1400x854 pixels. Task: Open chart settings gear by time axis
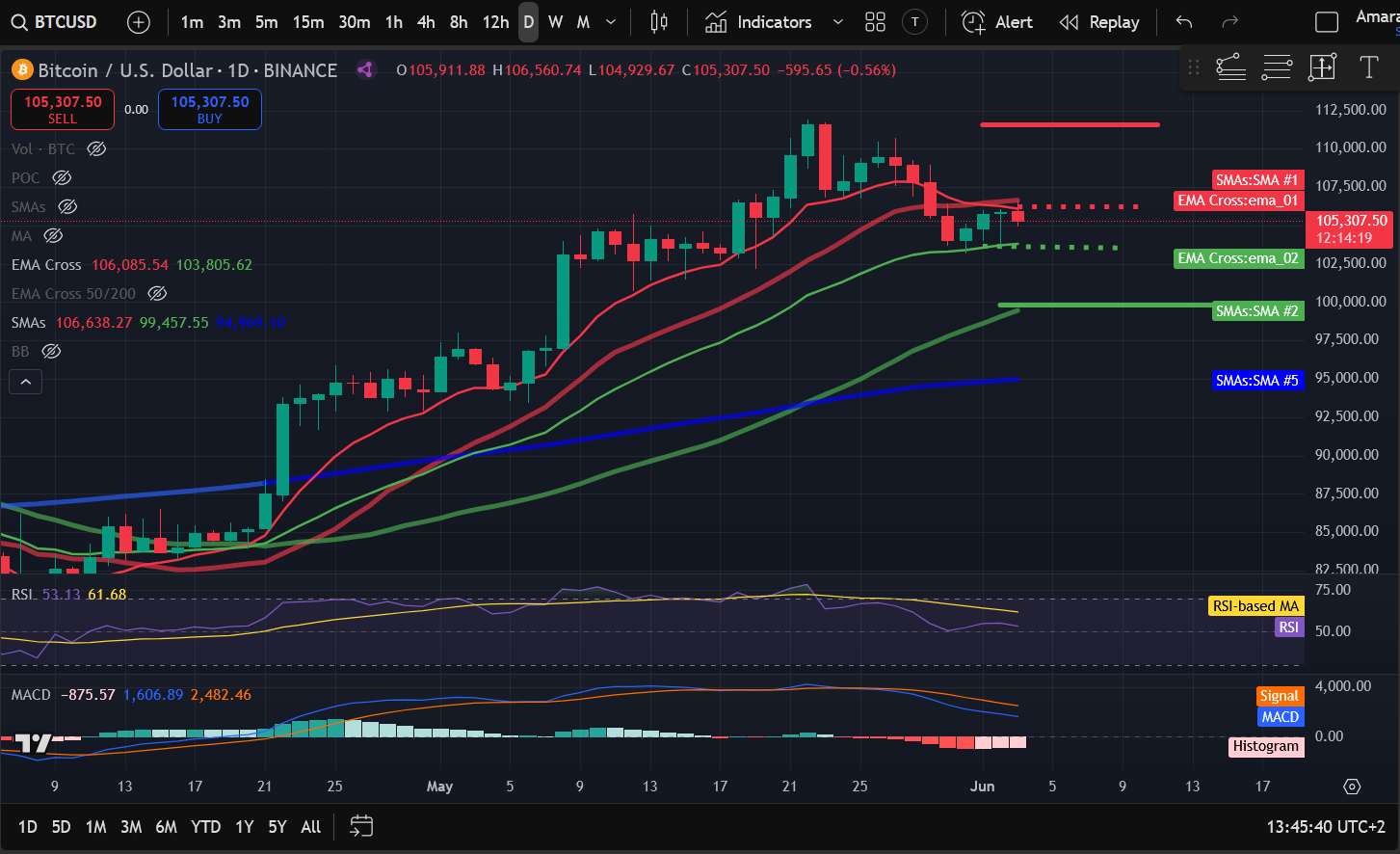[1352, 787]
